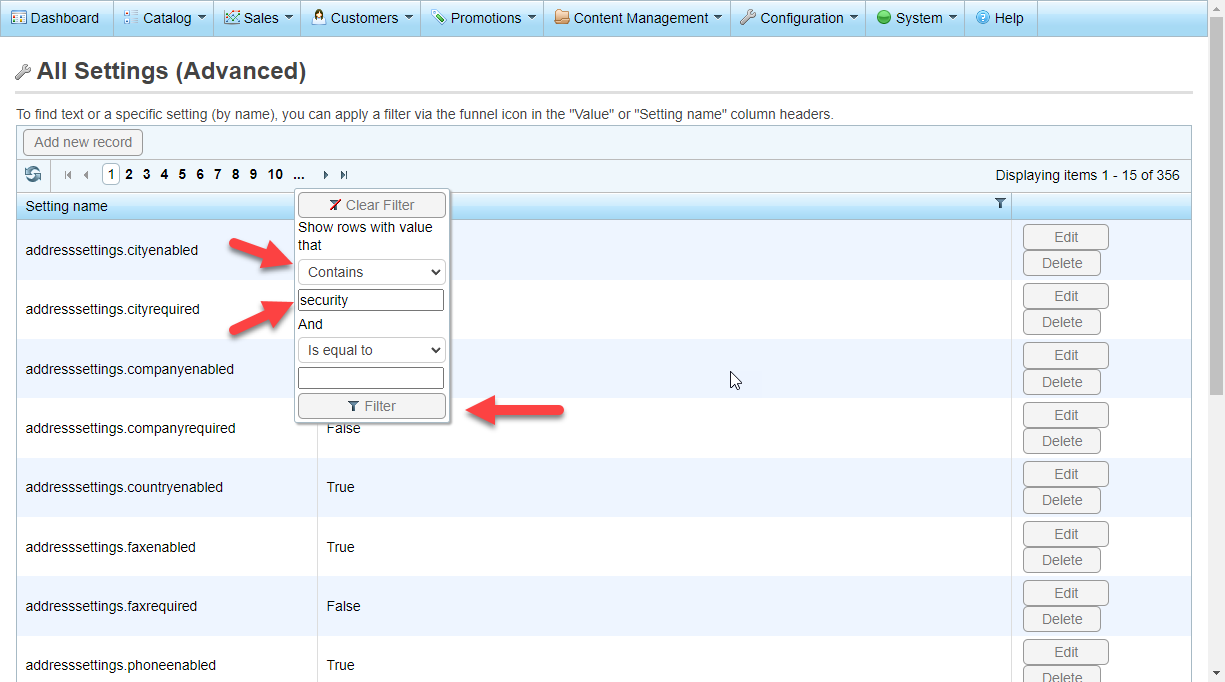This screenshot has width=1225, height=682.
Task: Expand the Configuration dropdown menu
Action: pos(800,18)
